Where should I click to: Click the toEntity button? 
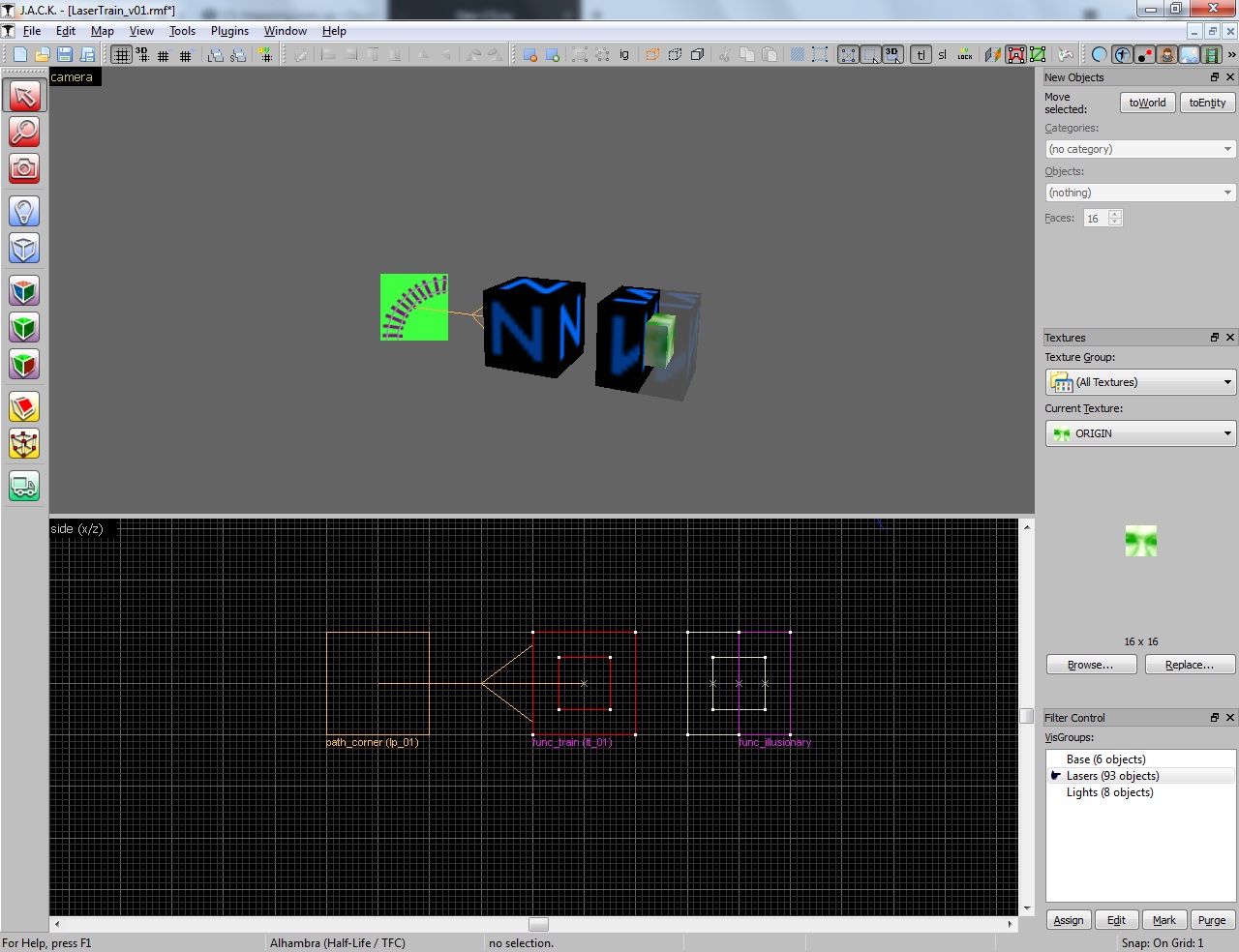coord(1207,103)
